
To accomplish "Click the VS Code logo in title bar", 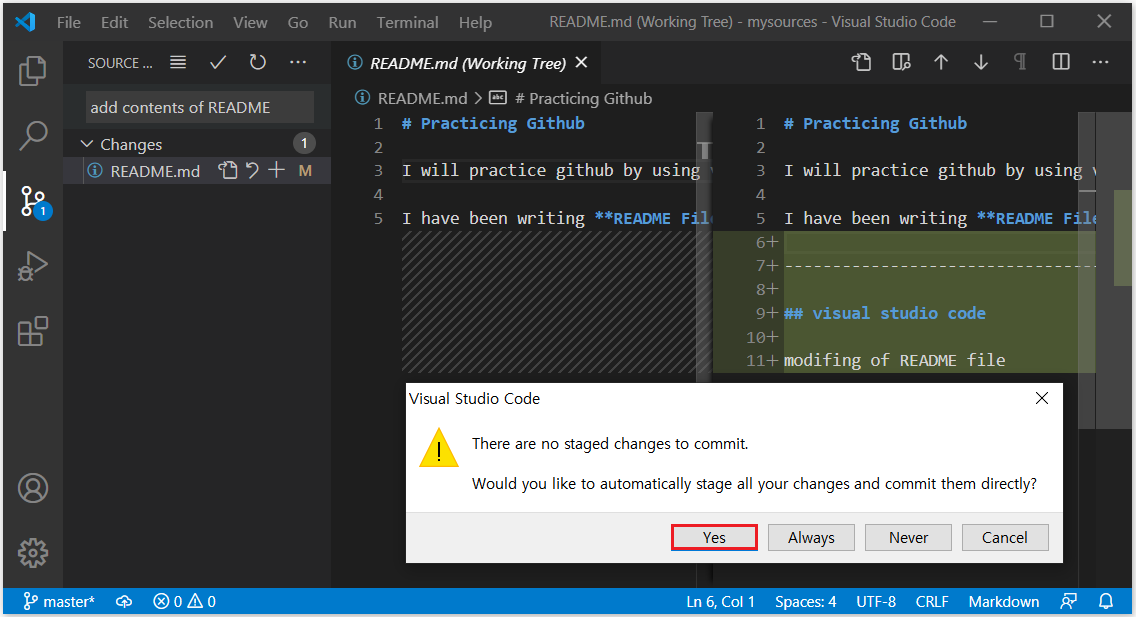I will pyautogui.click(x=25, y=22).
